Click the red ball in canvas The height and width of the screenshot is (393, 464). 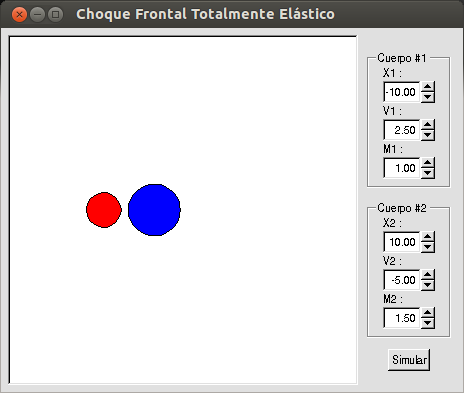104,210
